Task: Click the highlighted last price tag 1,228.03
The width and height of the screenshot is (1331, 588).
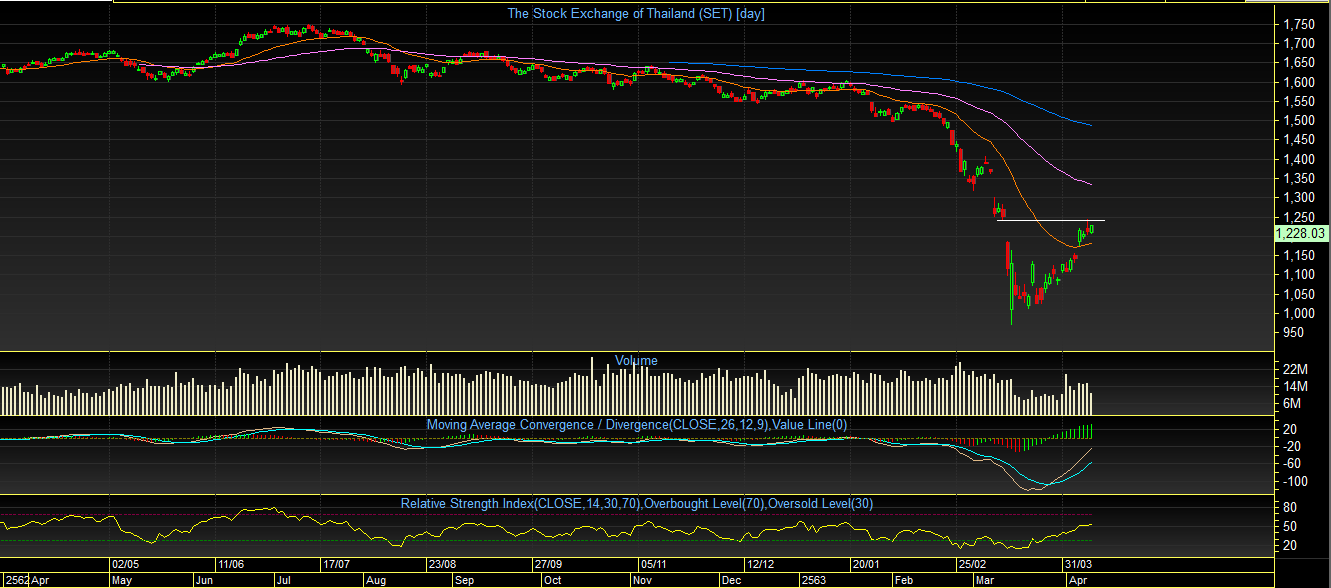Action: tap(1301, 233)
